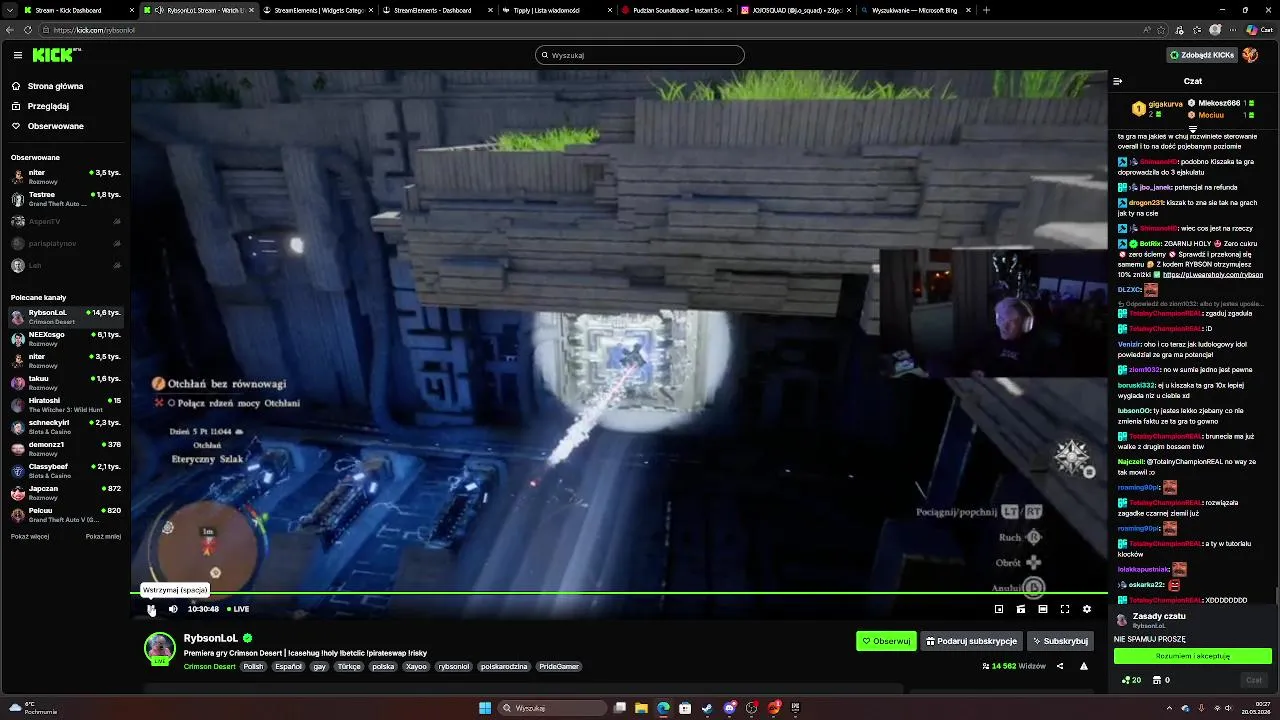Open user avatar menu in header
1280x720 pixels.
click(x=1250, y=55)
